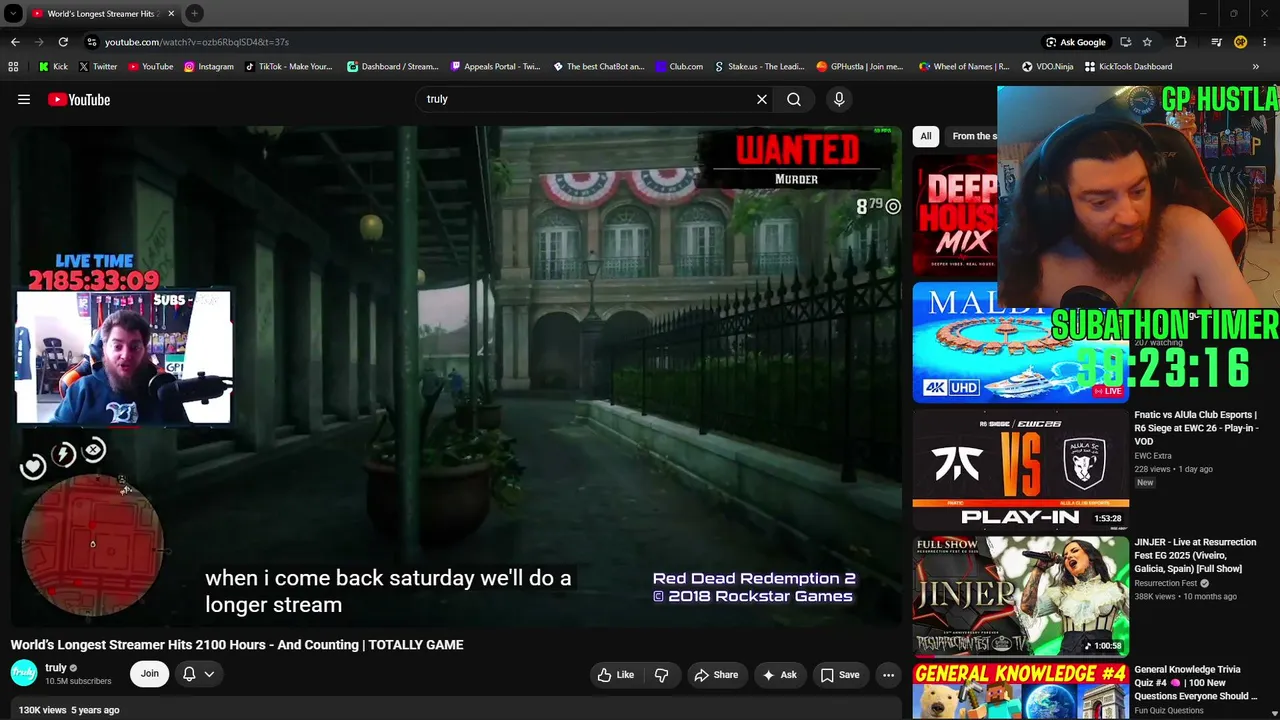Clear the search box with the X
The image size is (1280, 720).
tap(762, 99)
